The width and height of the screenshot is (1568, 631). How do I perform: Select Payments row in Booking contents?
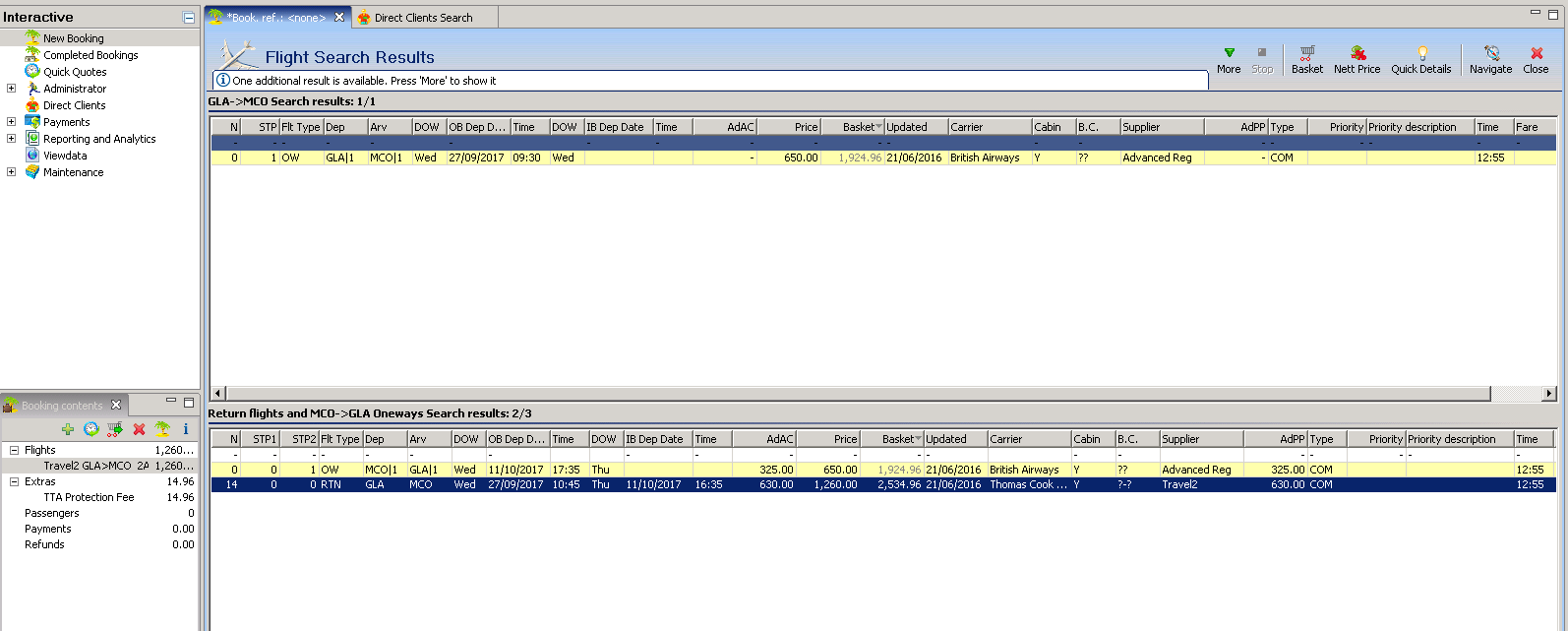(99, 529)
